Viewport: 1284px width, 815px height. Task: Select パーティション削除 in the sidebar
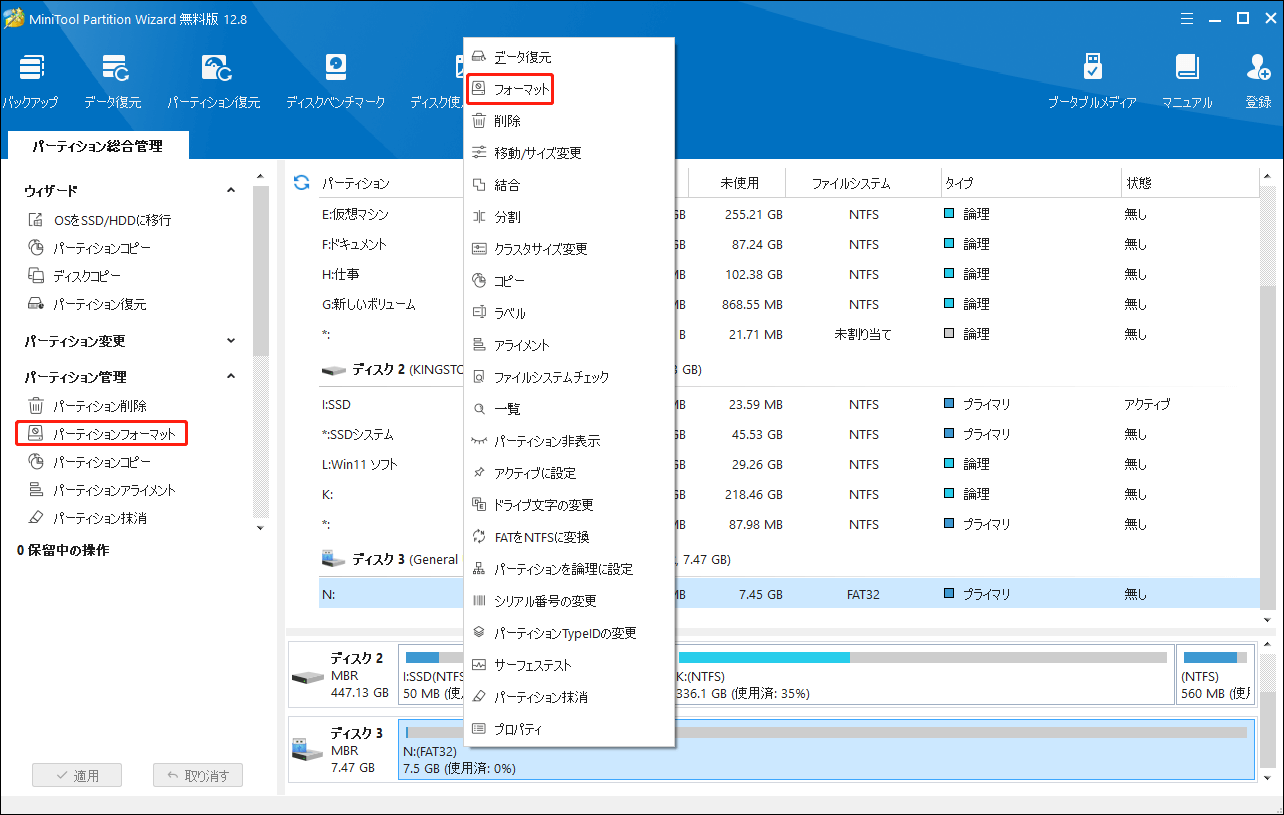(86, 406)
